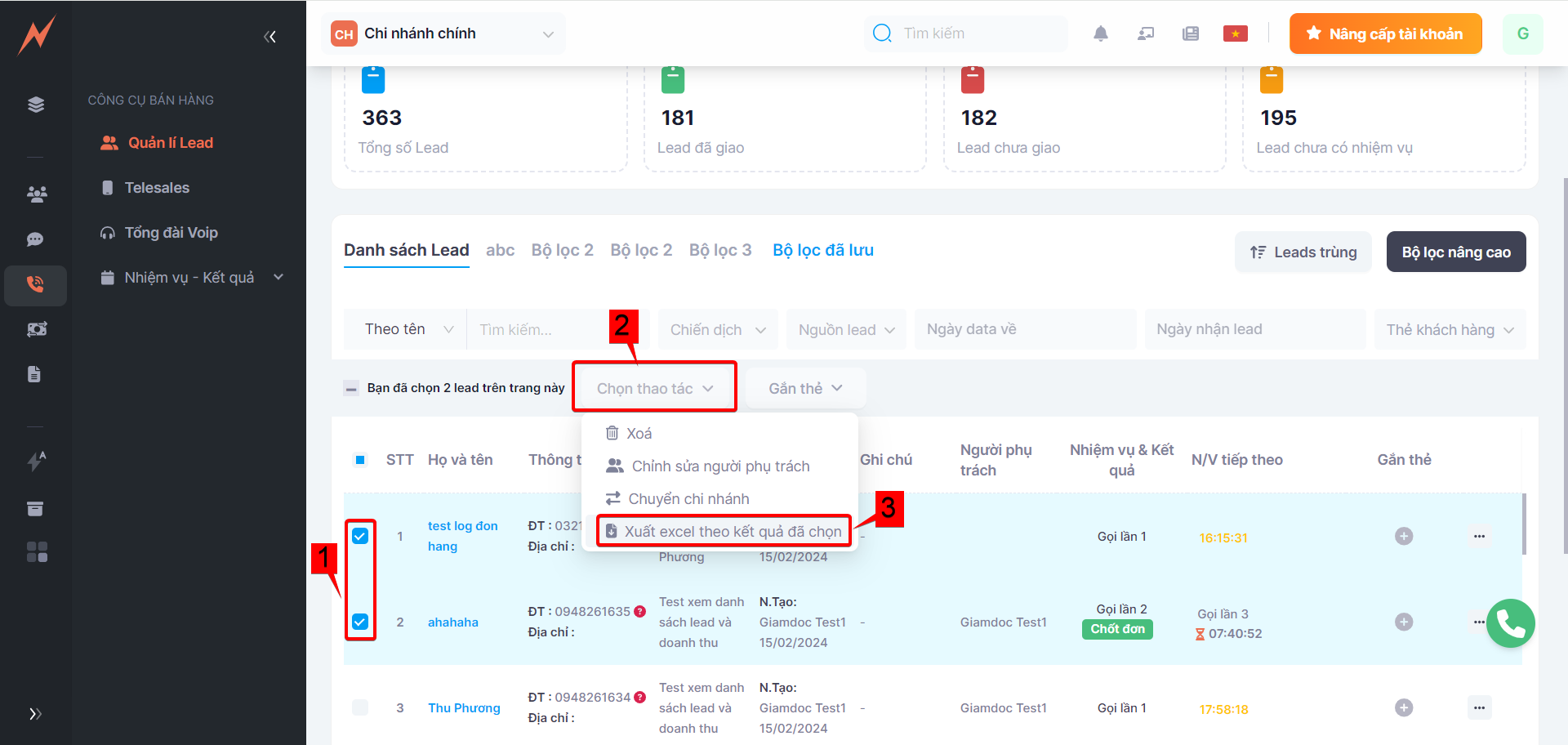Collapse sidebar with double-left arrow icon
The width and height of the screenshot is (1568, 745).
[x=269, y=36]
